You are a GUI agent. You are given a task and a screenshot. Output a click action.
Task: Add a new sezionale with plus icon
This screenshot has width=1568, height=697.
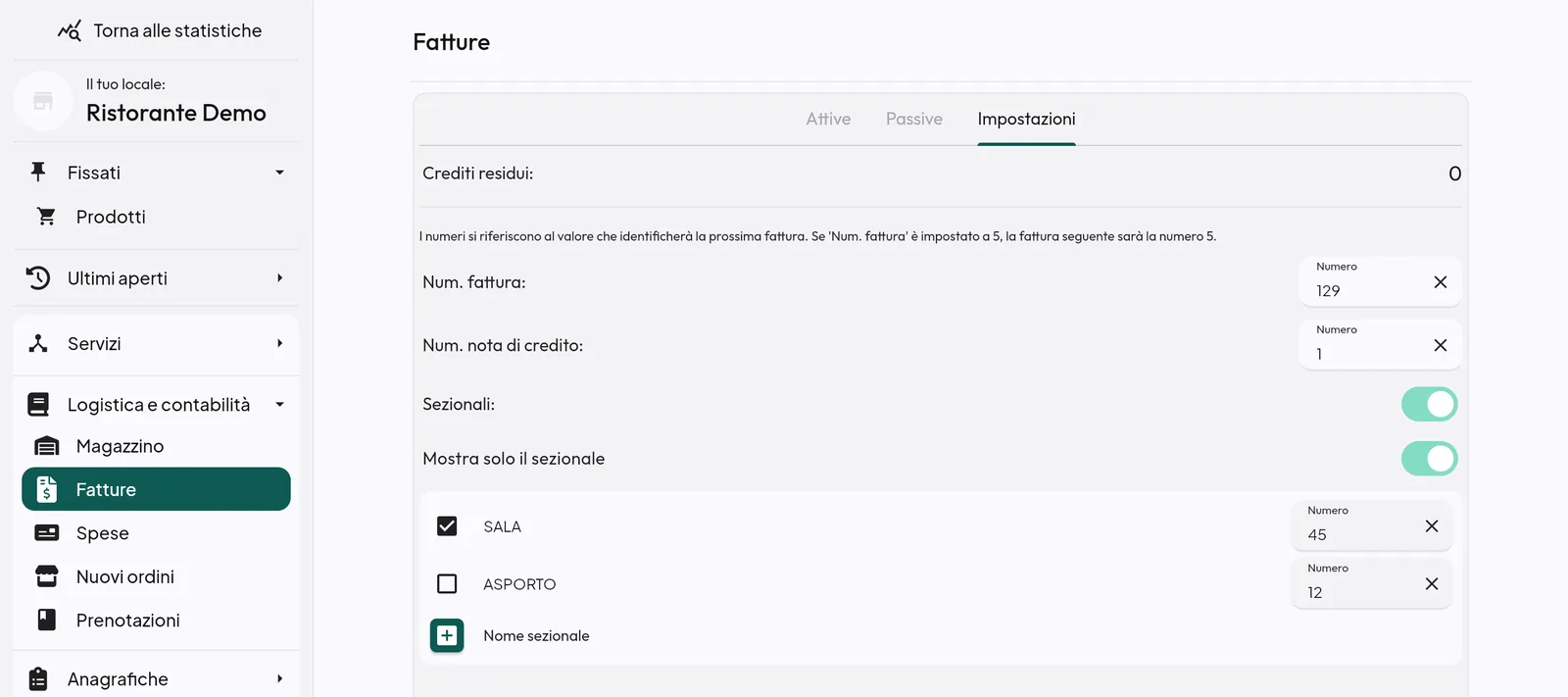(447, 635)
